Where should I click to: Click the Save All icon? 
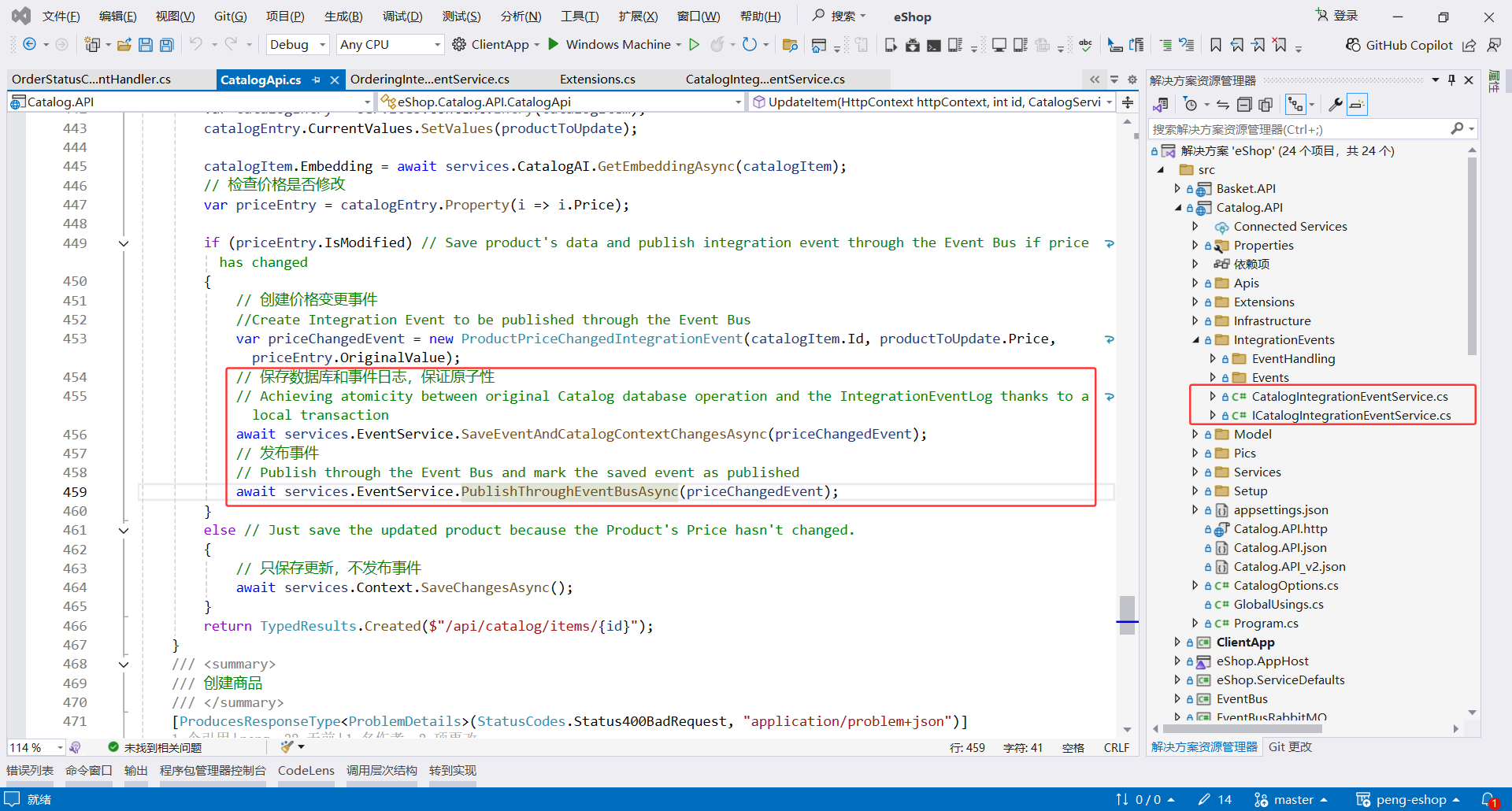166,45
